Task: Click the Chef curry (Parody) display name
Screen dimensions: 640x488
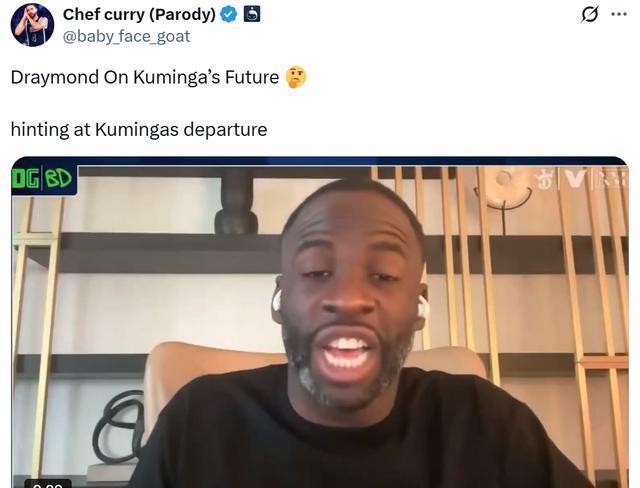Action: click(x=139, y=15)
